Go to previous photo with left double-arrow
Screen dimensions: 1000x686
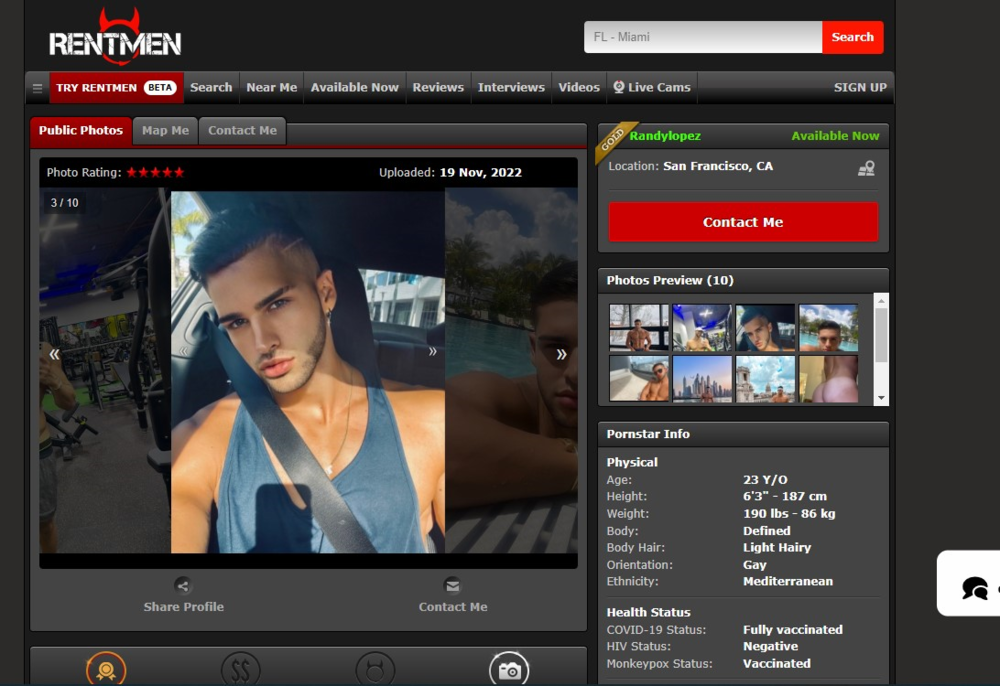[55, 354]
